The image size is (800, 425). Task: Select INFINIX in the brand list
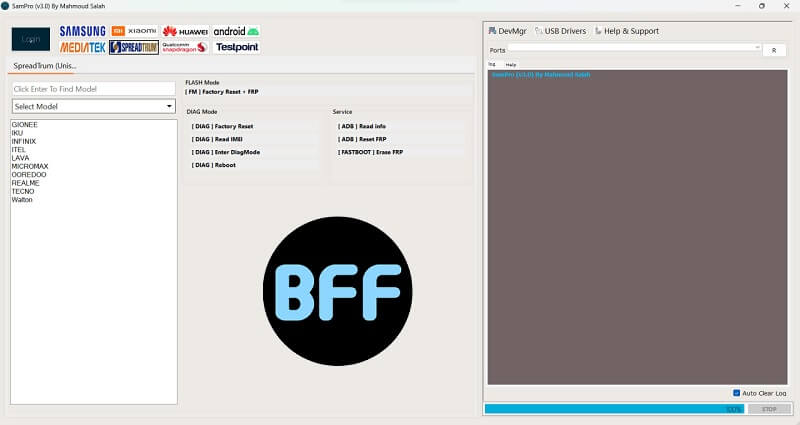pyautogui.click(x=24, y=141)
